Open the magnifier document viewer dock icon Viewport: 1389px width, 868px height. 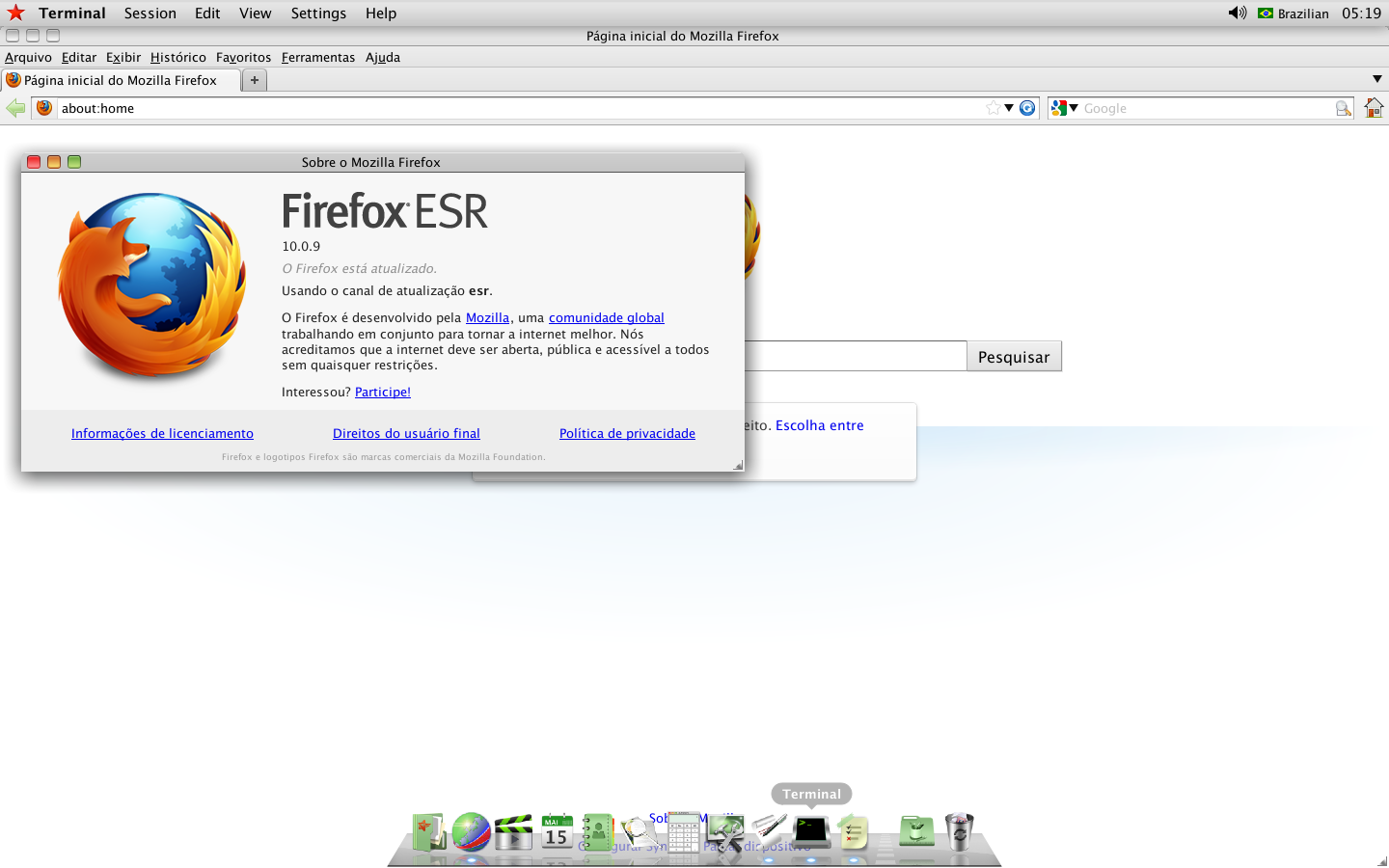pos(640,832)
